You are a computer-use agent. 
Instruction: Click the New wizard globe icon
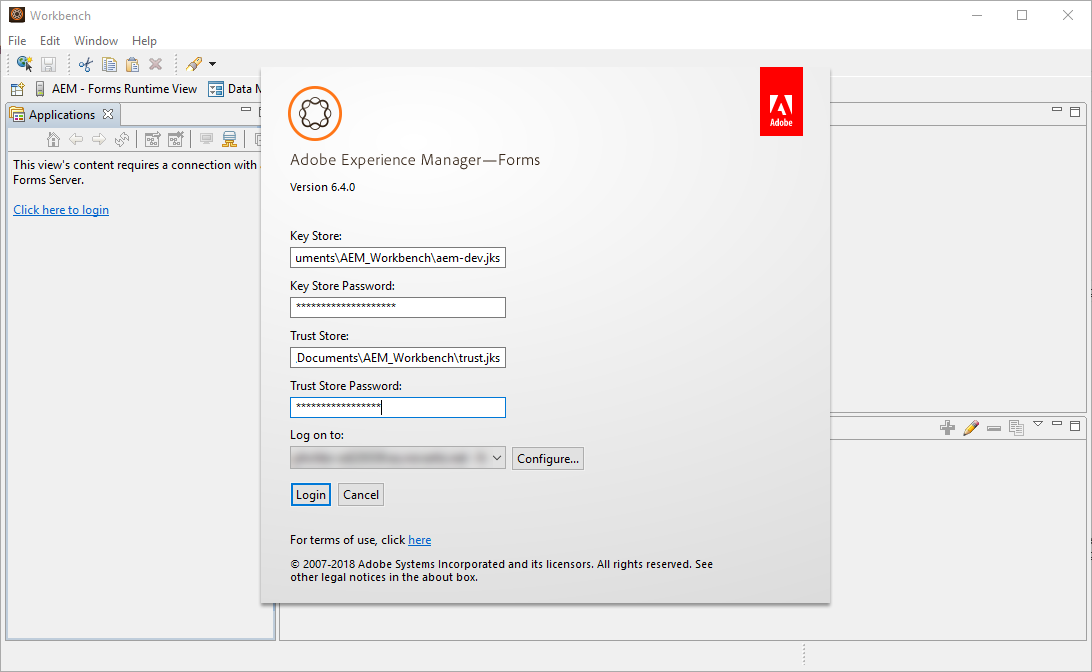24,64
